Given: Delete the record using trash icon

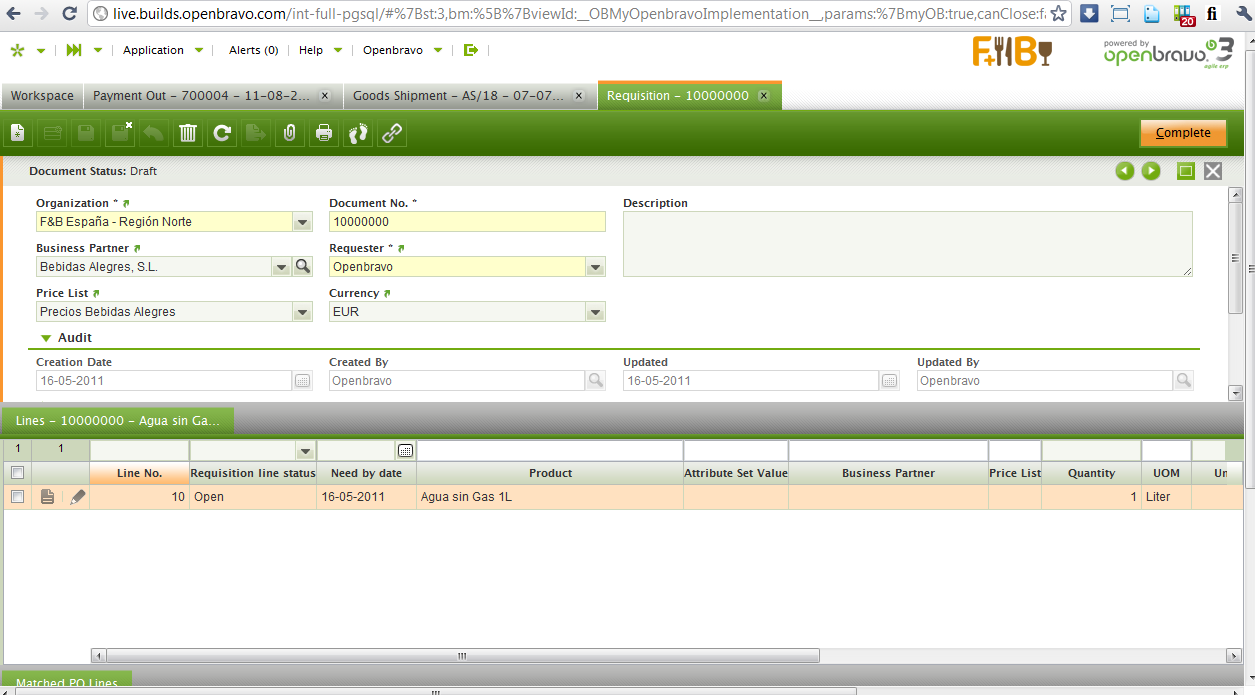Looking at the screenshot, I should 187,133.
